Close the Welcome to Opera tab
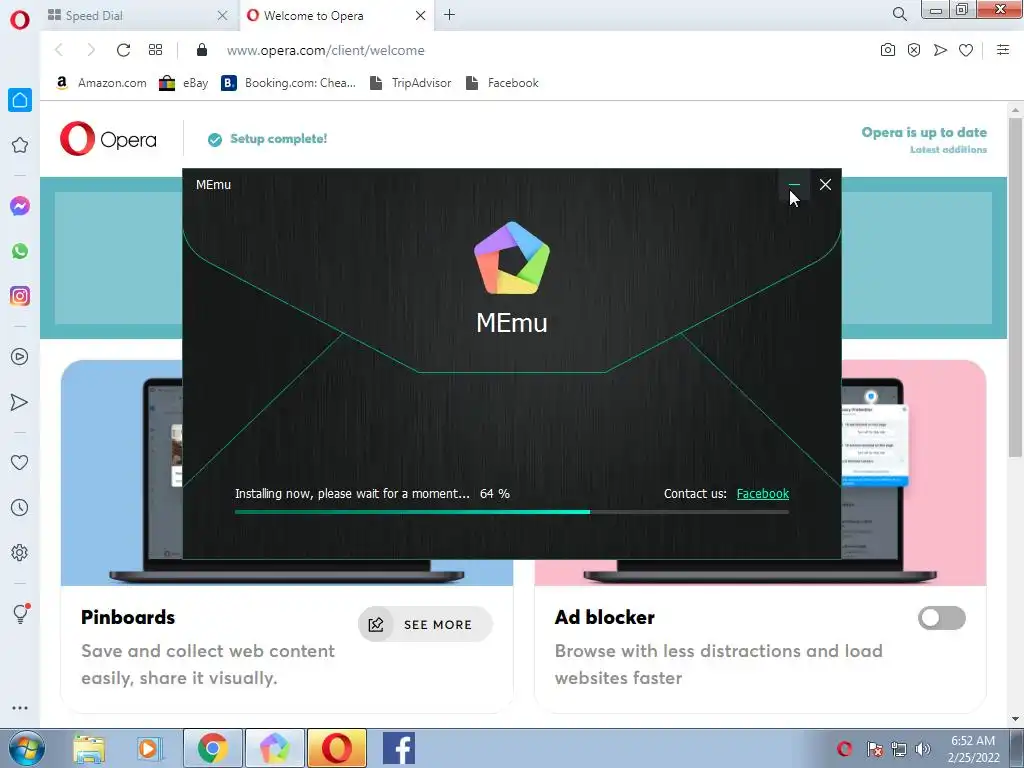The width and height of the screenshot is (1024, 768). tap(421, 15)
